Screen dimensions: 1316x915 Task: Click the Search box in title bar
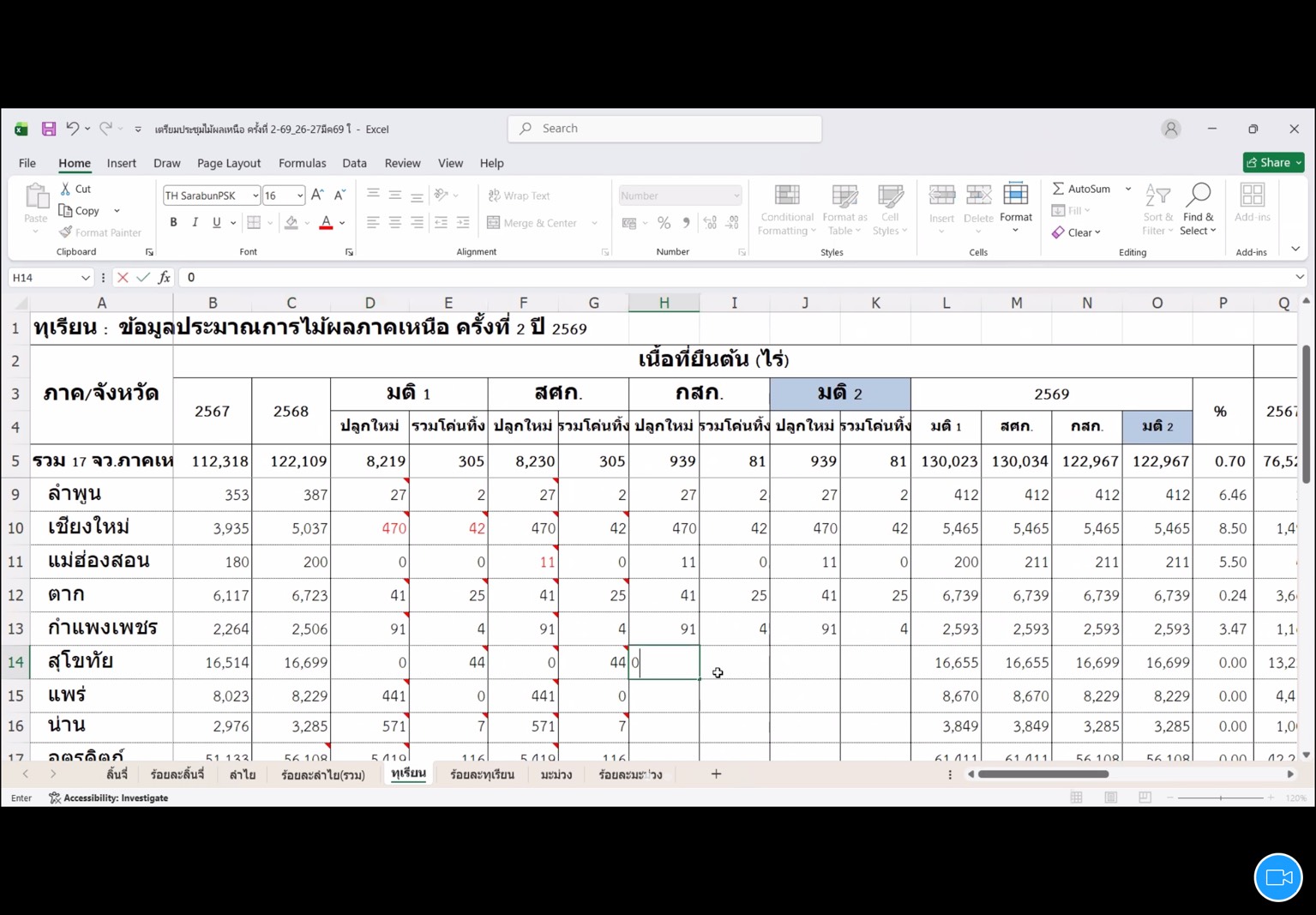(665, 129)
